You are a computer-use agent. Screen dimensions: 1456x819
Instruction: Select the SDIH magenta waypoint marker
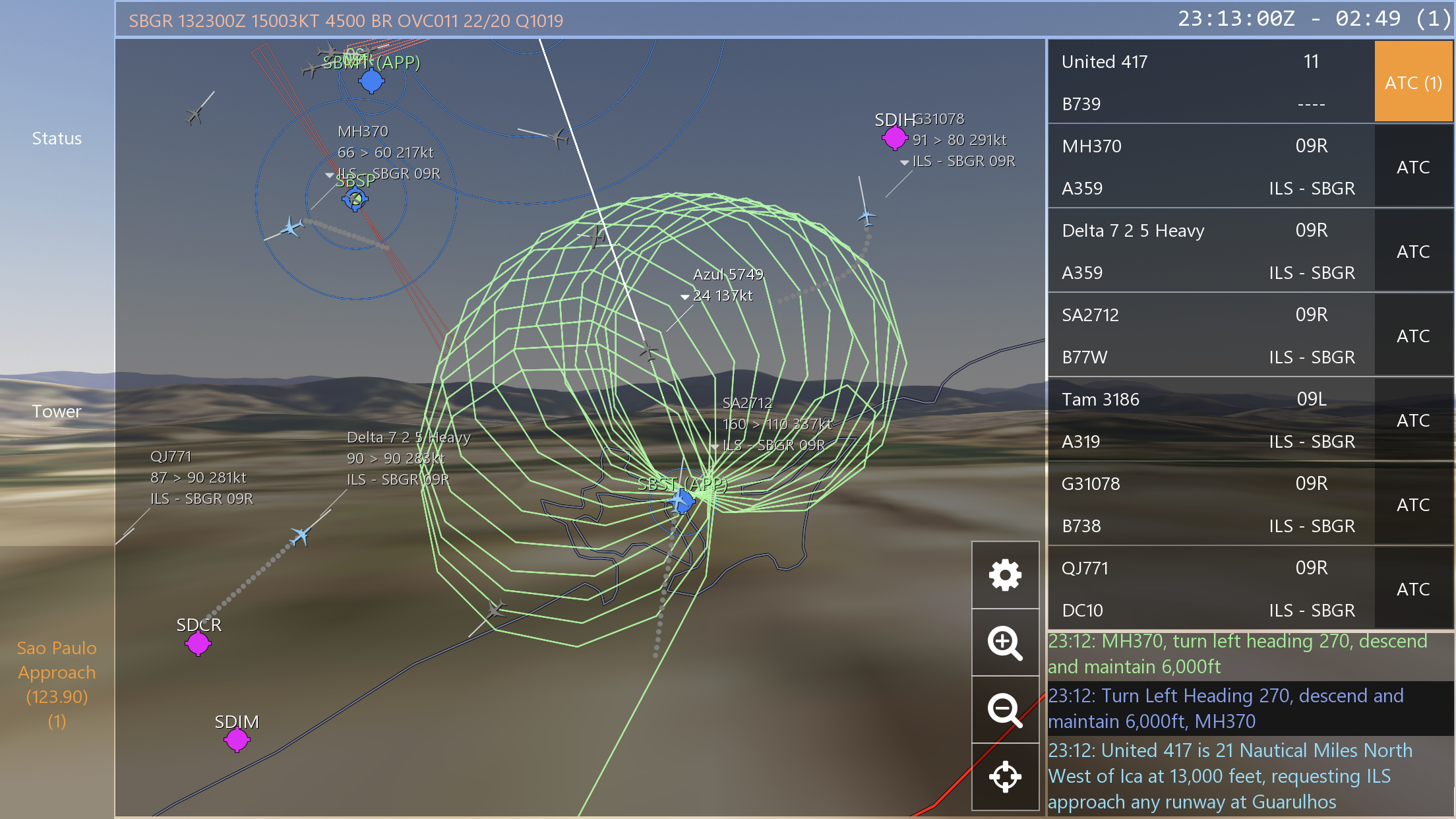coord(895,138)
